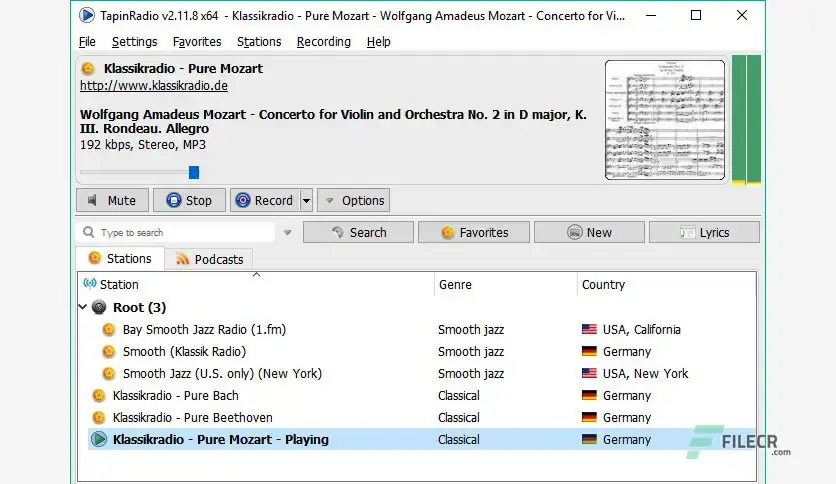
Task: Collapse the Root (3) folder chevron
Action: 83,307
